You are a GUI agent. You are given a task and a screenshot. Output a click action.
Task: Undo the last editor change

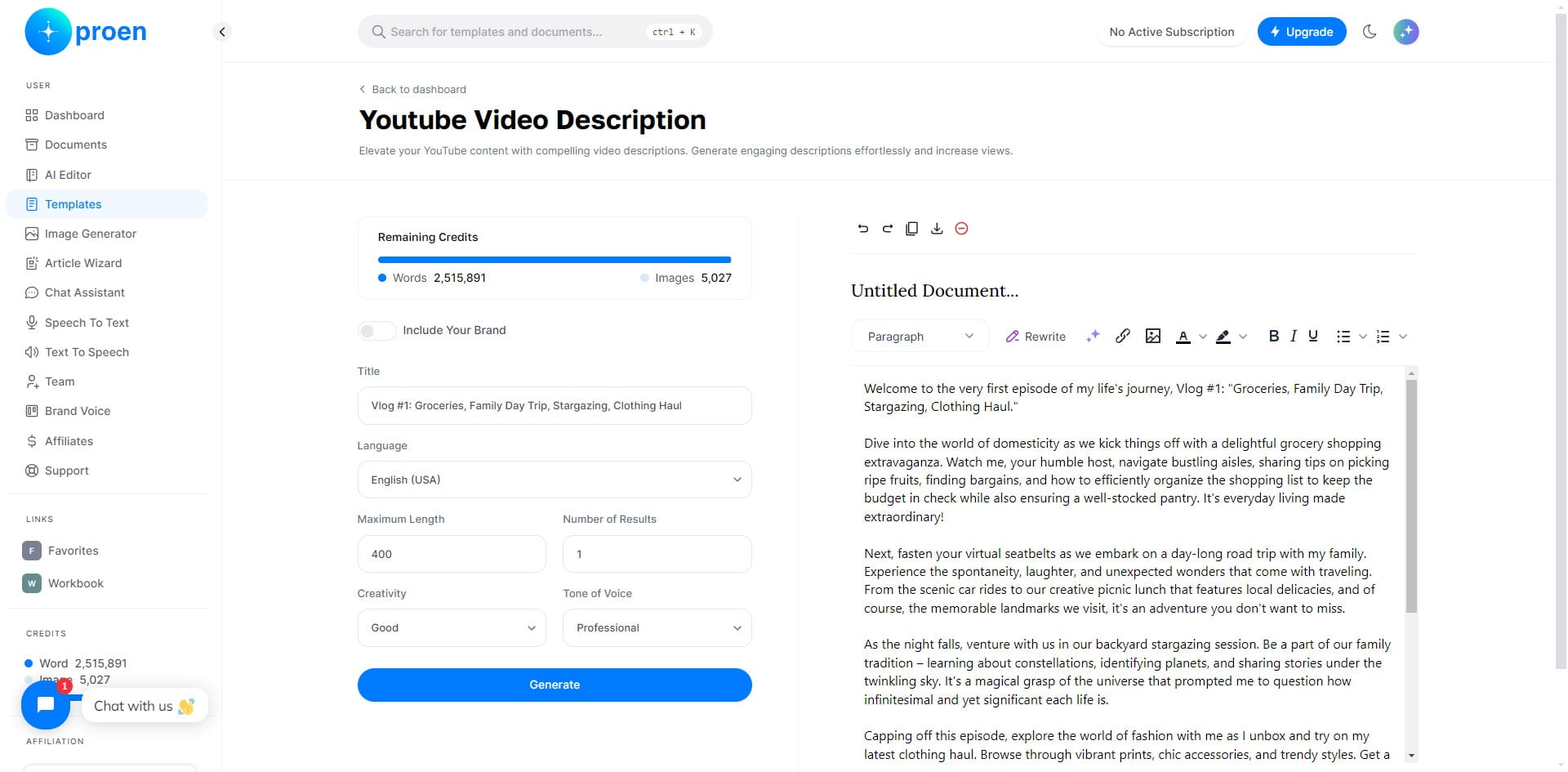click(x=863, y=229)
